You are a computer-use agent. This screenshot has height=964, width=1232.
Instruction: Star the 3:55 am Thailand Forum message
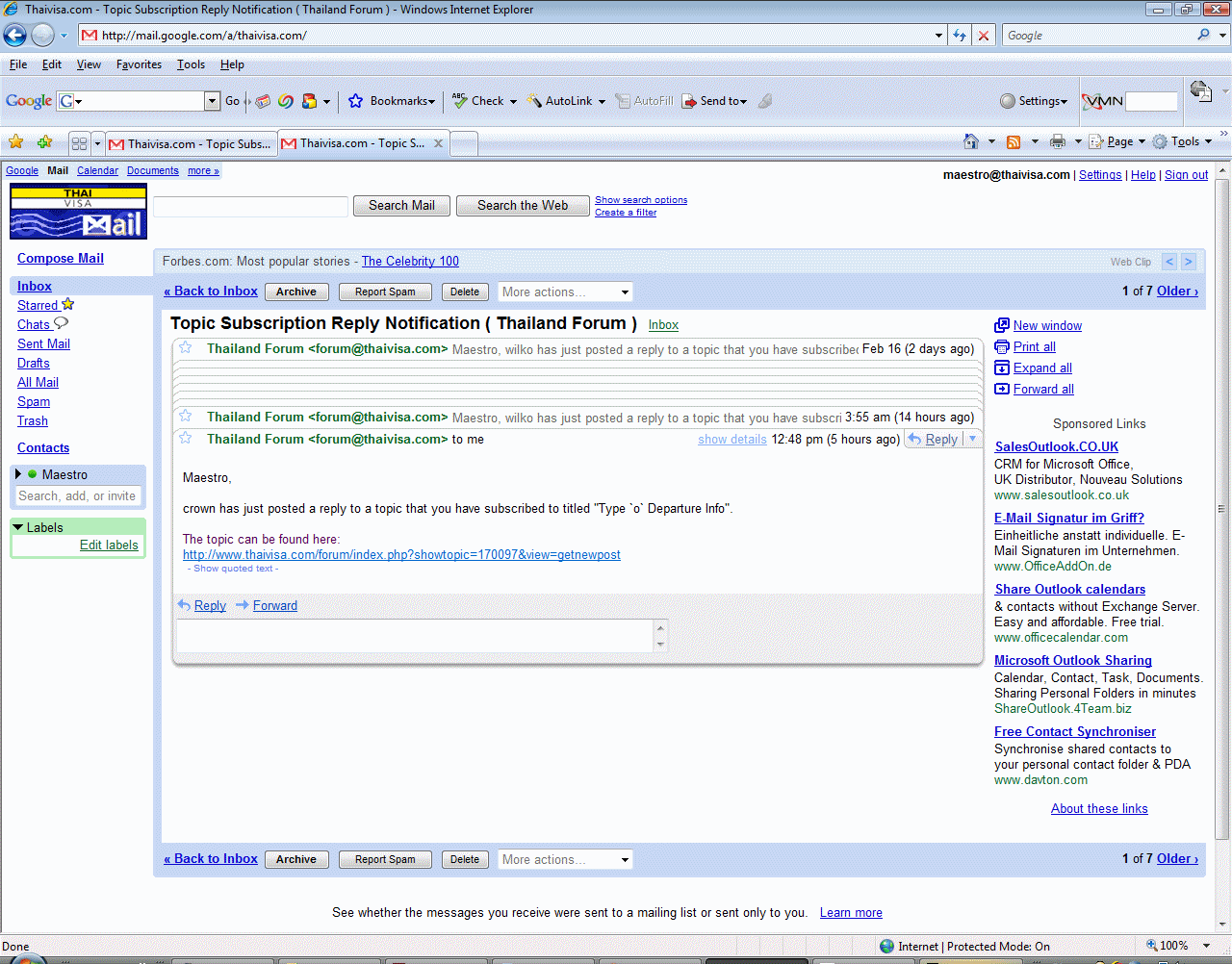click(186, 417)
